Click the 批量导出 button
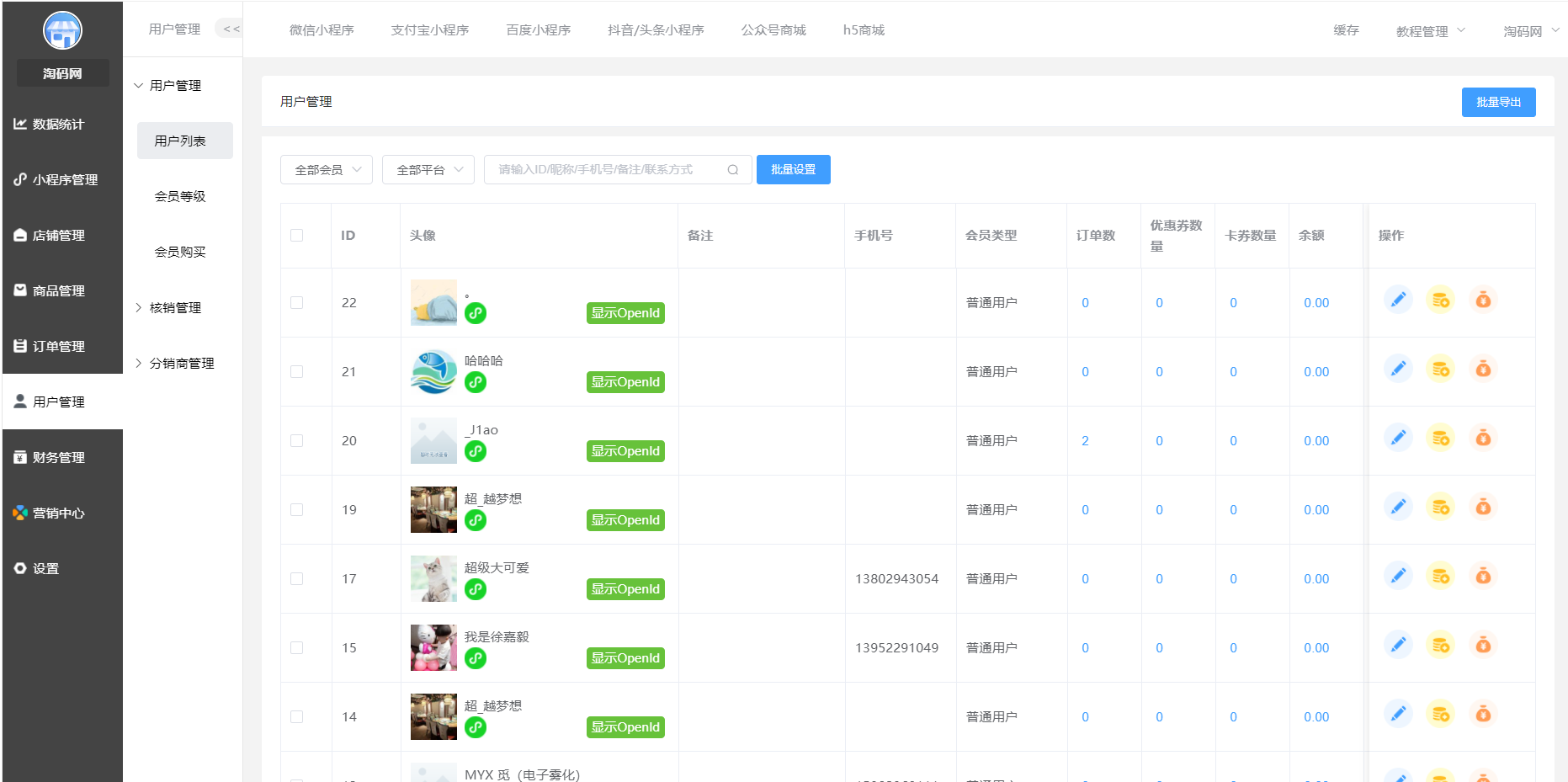The image size is (1568, 782). click(1498, 102)
